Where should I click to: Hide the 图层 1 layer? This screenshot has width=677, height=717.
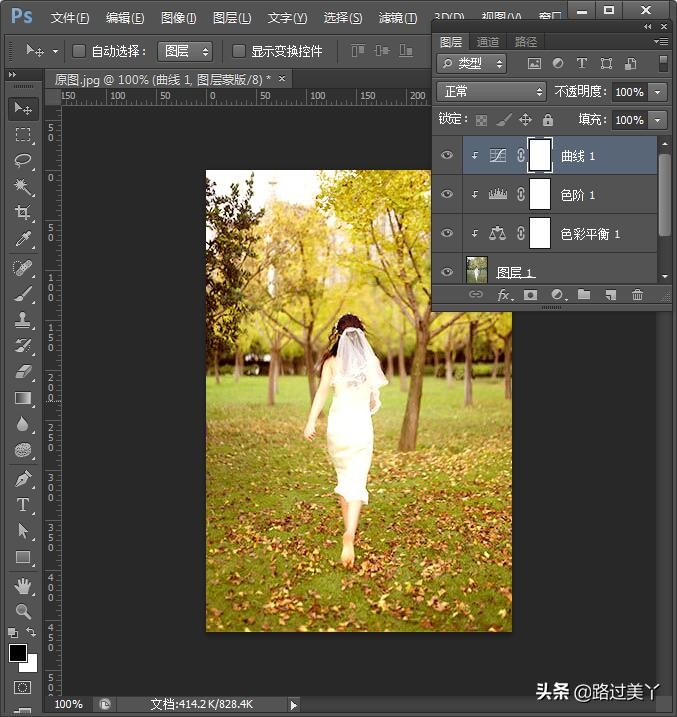[x=447, y=272]
